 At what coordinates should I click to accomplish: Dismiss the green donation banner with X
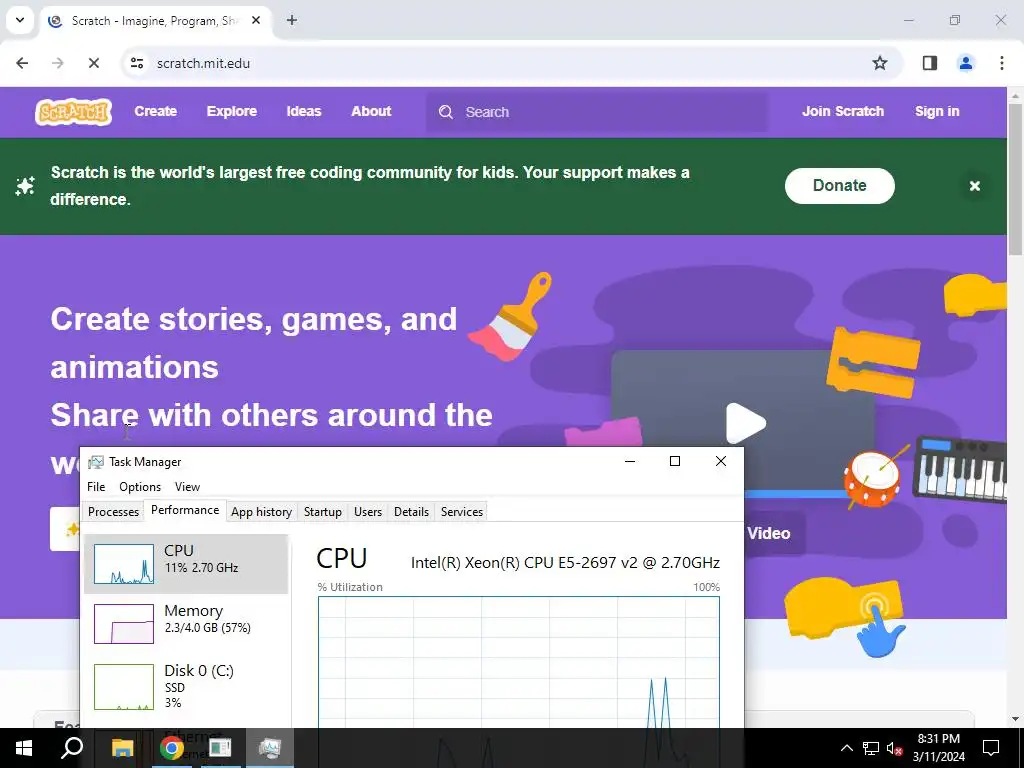[974, 186]
